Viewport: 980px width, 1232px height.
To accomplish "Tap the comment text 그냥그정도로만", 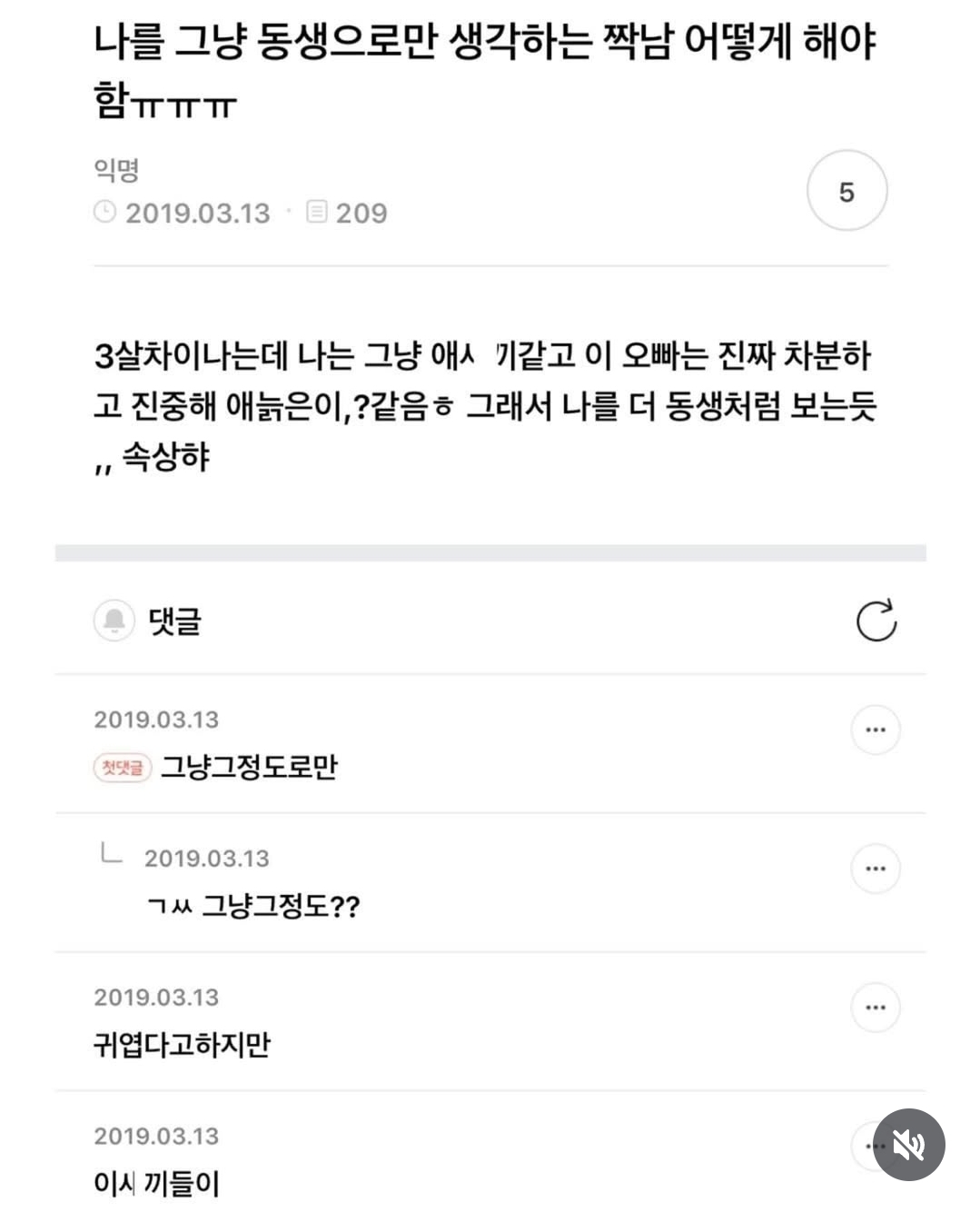I will [x=249, y=768].
